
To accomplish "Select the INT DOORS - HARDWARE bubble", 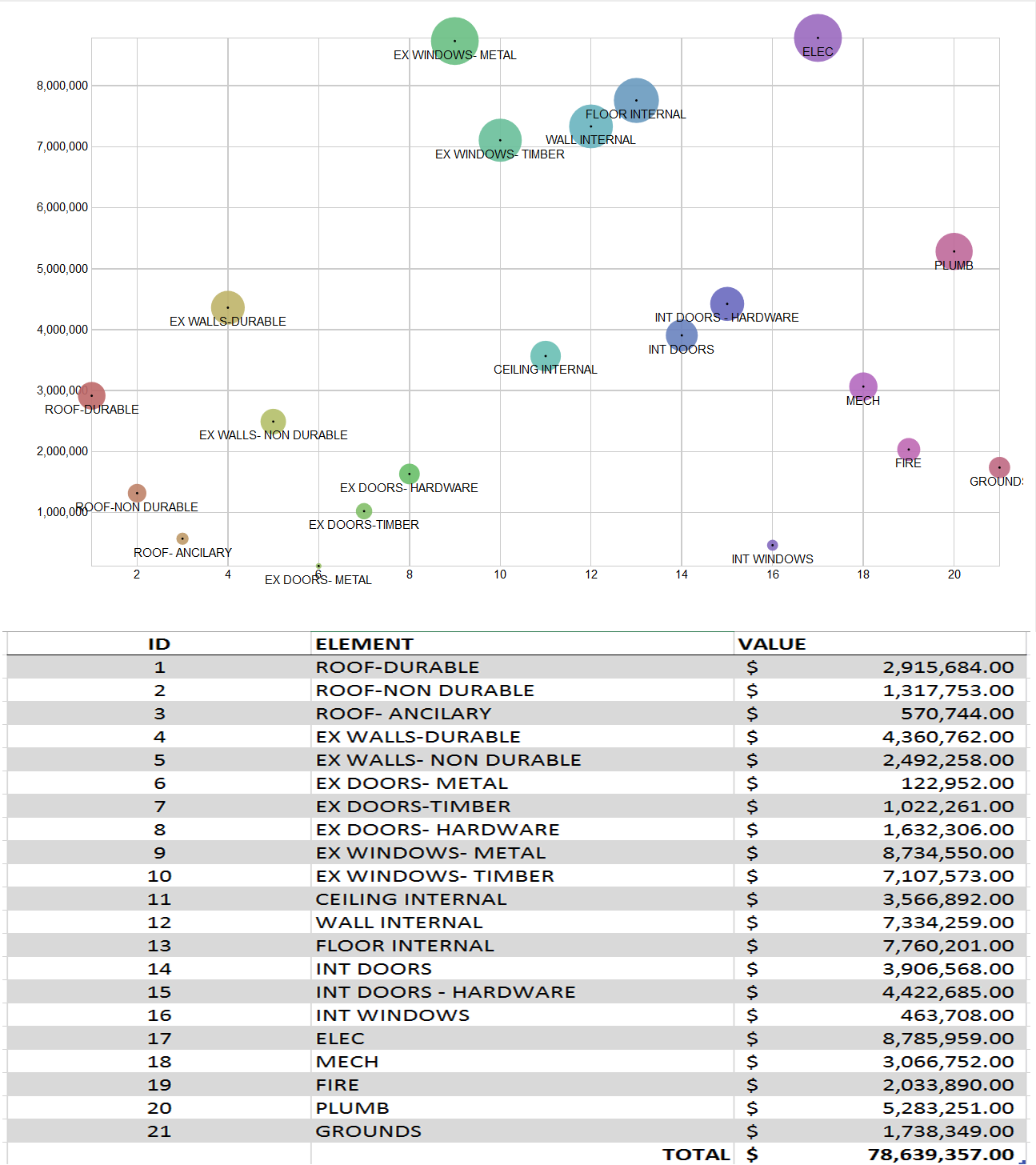I will pyautogui.click(x=726, y=303).
